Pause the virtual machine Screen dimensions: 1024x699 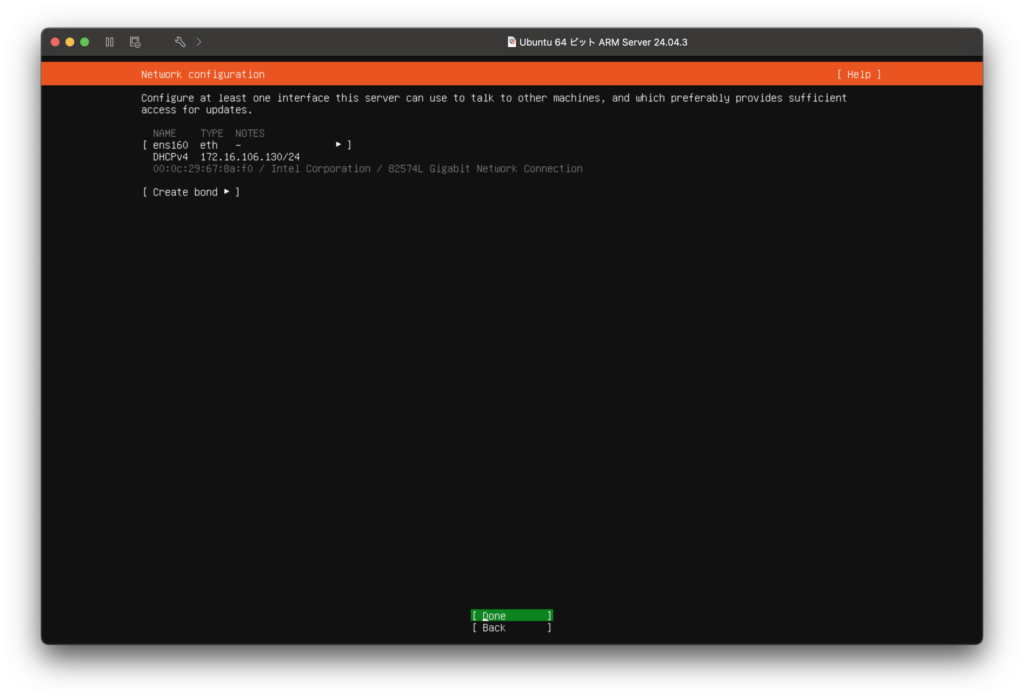click(110, 42)
